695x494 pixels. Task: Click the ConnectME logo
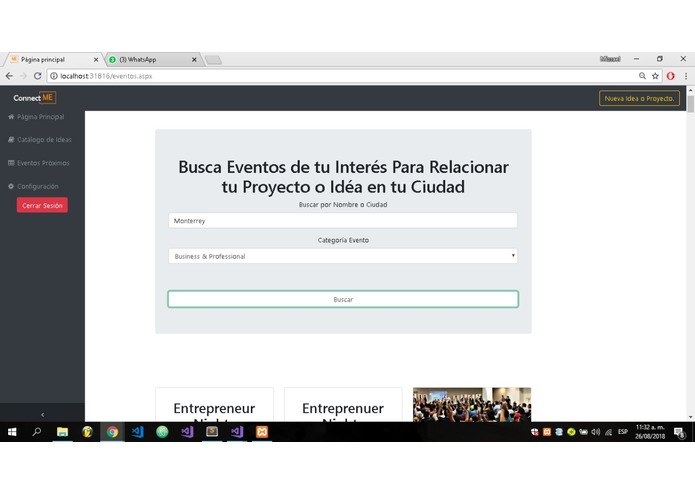tap(34, 98)
